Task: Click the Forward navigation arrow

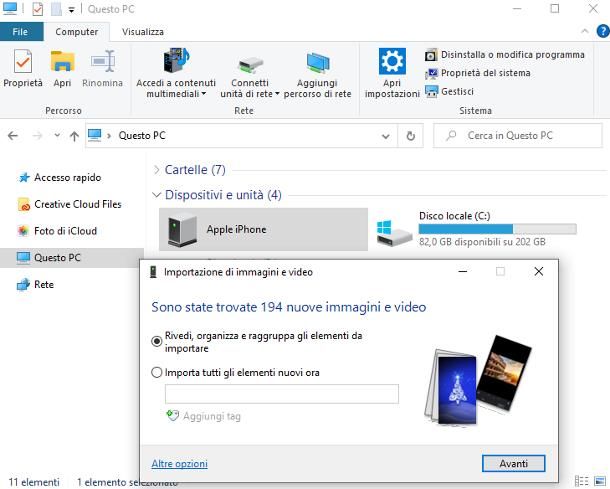Action: 37,136
